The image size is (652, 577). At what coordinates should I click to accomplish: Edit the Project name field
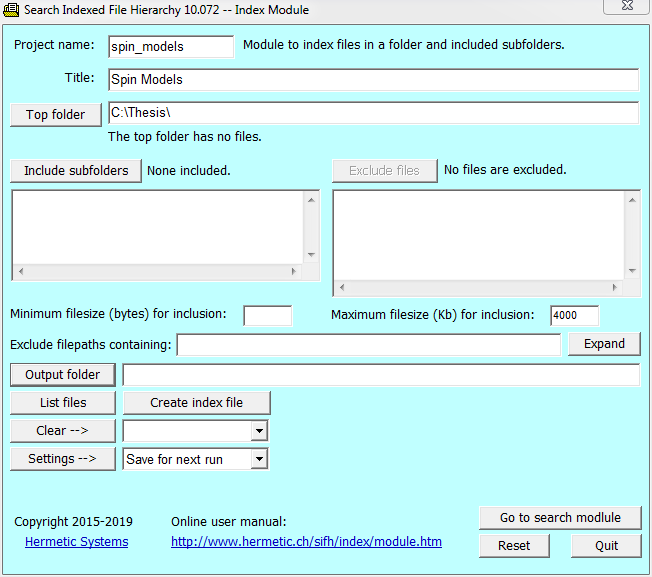point(171,47)
